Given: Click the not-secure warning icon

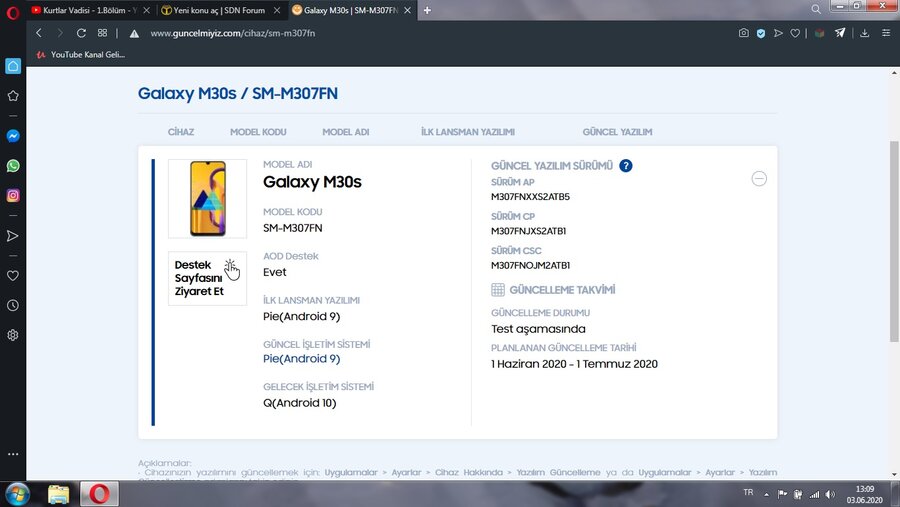Looking at the screenshot, I should (134, 34).
